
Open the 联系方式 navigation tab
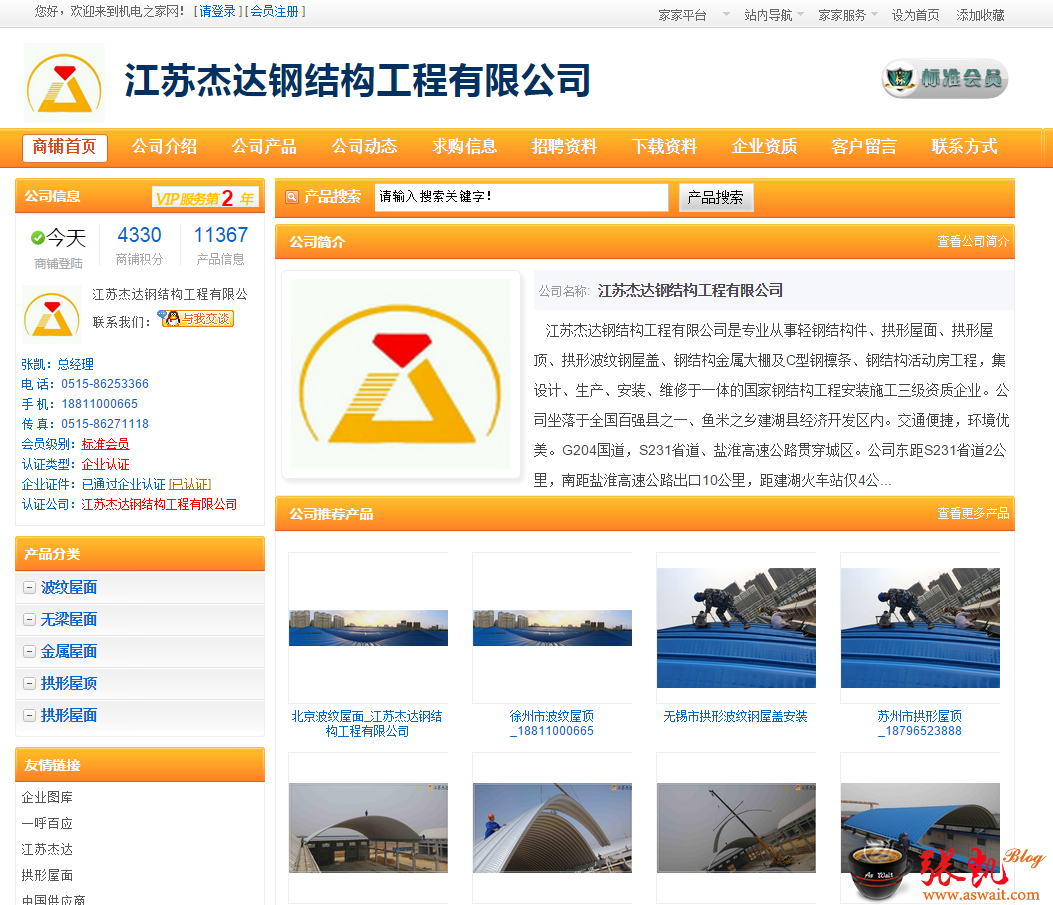(964, 147)
